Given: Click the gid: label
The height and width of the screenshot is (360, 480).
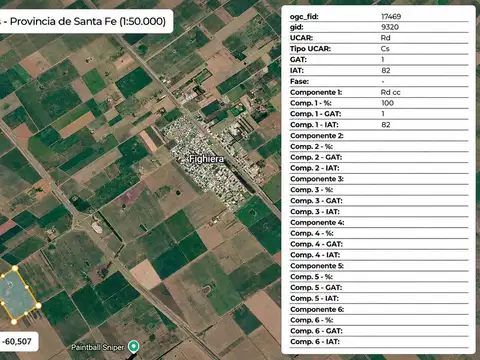Looking at the screenshot, I should 297,27.
